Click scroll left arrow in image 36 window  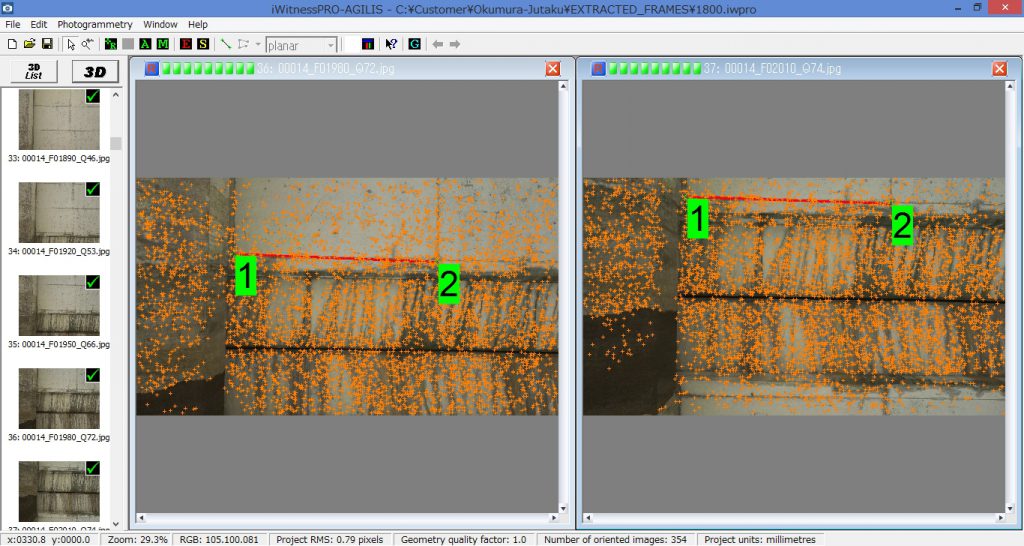coord(140,518)
